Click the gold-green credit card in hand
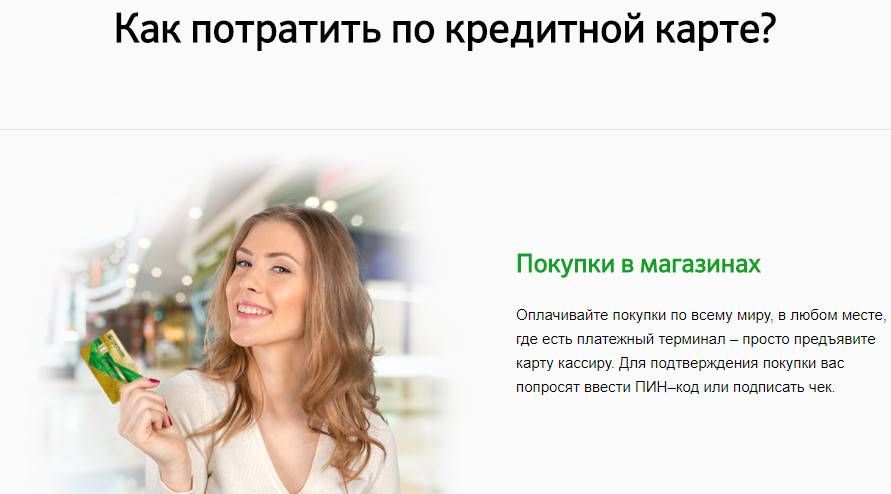This screenshot has height=494, width=891. pos(110,365)
